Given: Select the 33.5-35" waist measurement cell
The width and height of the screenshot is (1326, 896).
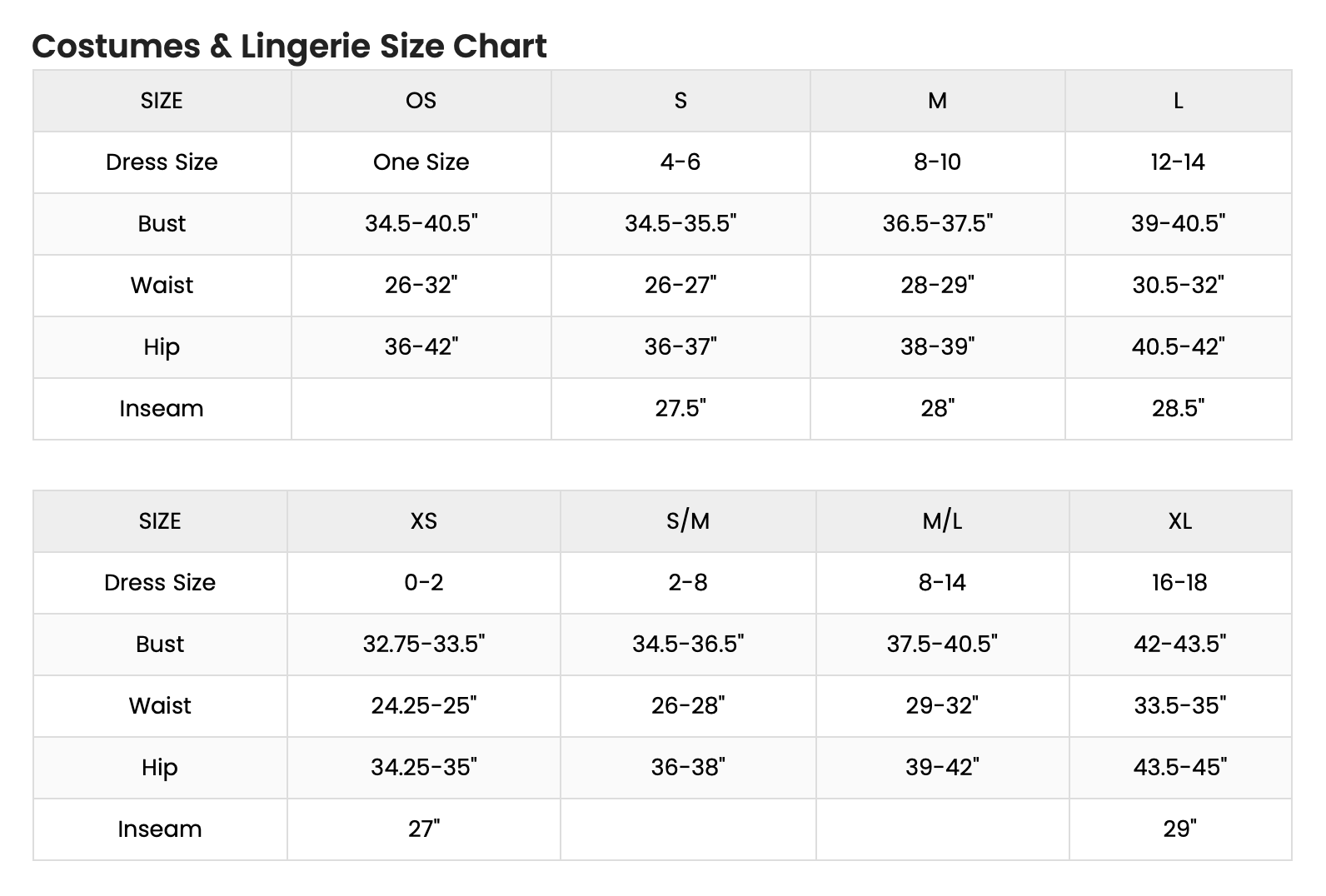Looking at the screenshot, I should tap(1179, 706).
